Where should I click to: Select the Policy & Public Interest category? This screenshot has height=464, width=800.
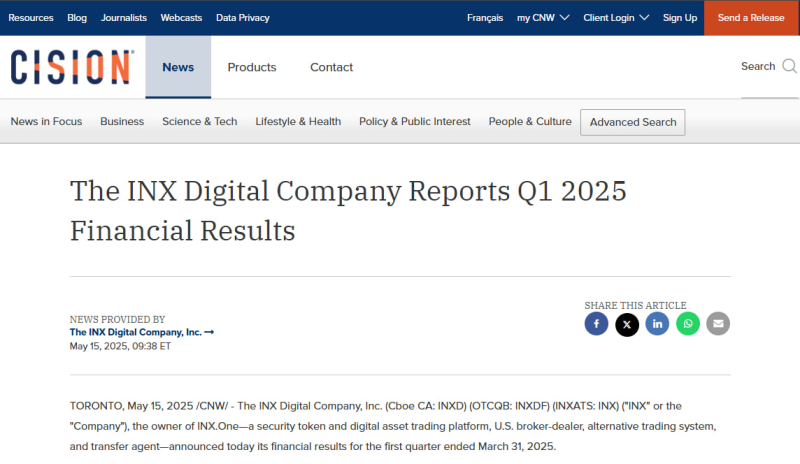(x=415, y=122)
